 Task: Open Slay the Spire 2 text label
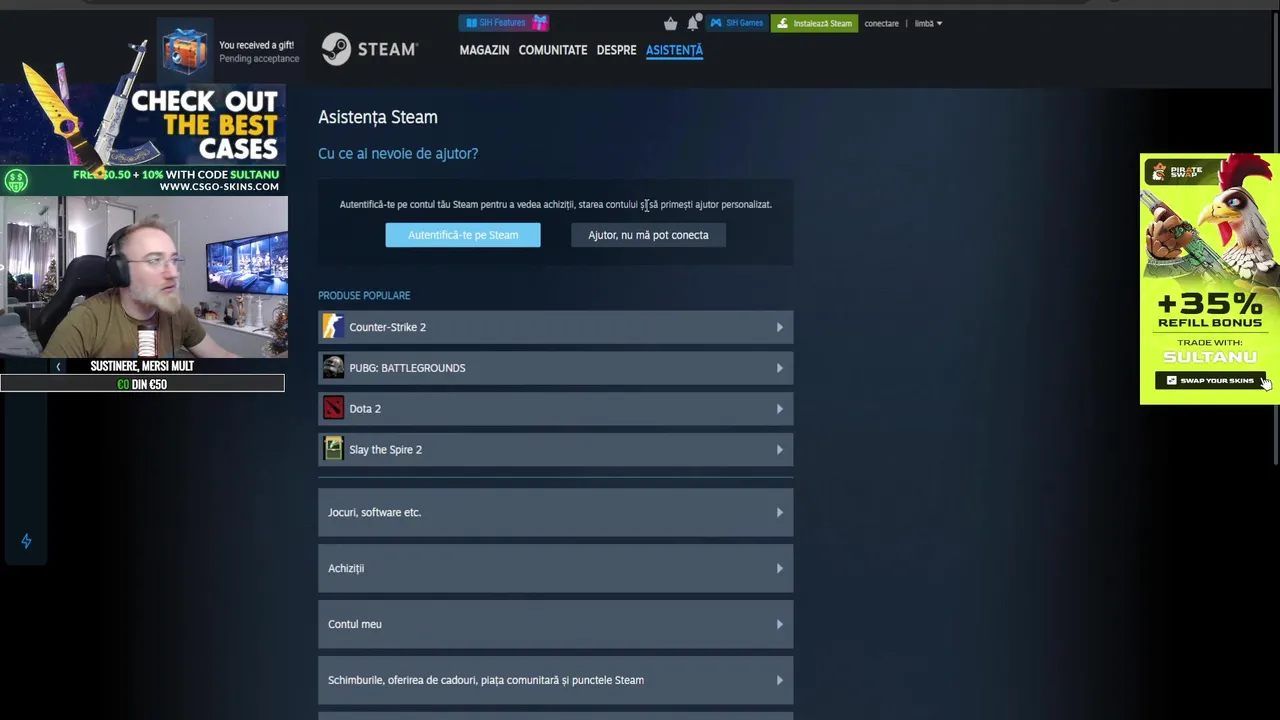385,450
